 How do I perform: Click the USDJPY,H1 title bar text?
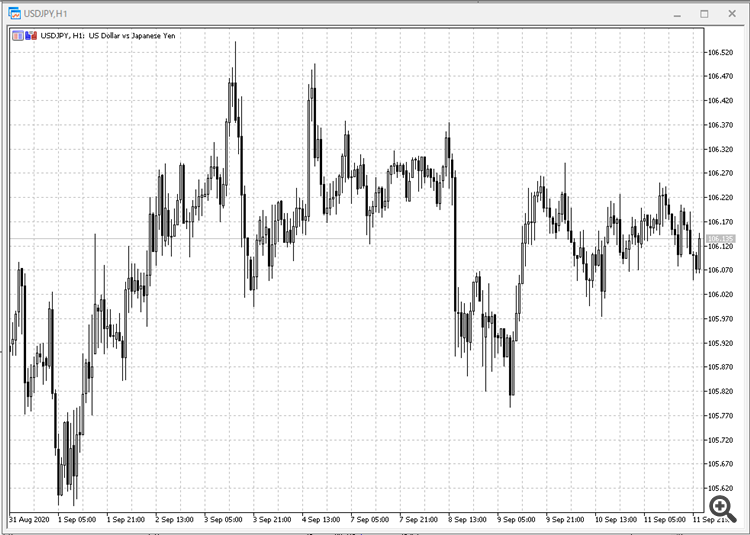pos(45,14)
